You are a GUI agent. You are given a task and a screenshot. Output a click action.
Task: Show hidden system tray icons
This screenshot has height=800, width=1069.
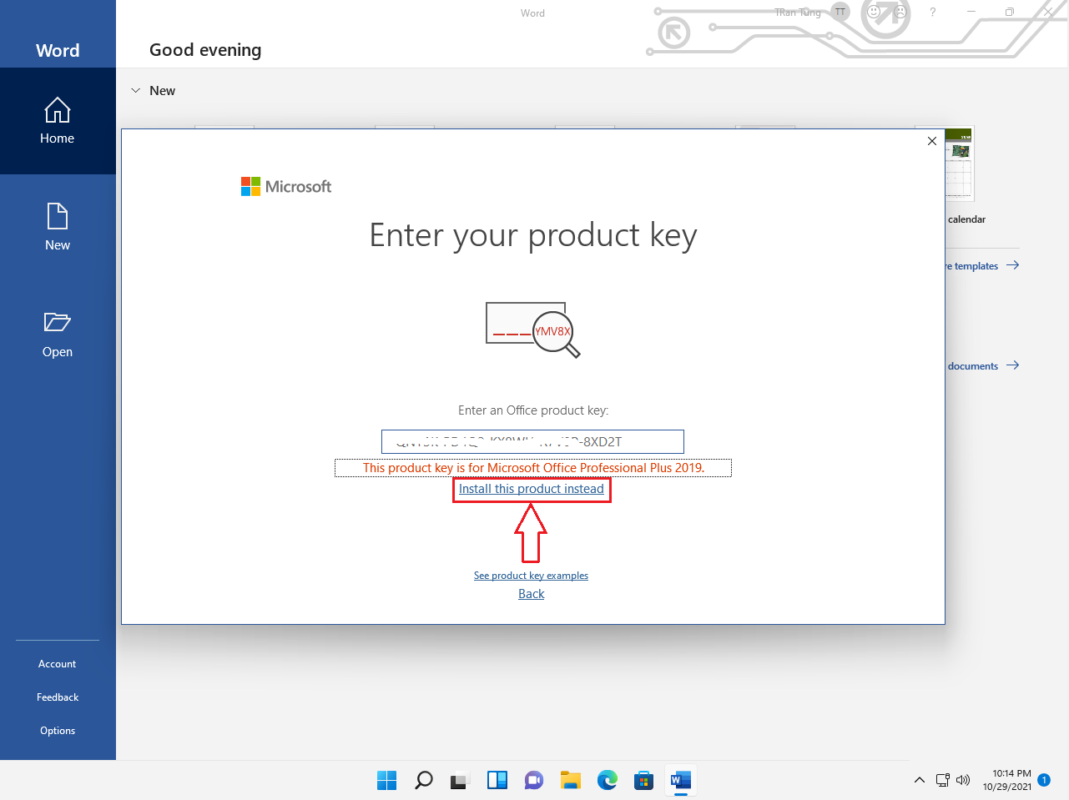[x=919, y=780]
